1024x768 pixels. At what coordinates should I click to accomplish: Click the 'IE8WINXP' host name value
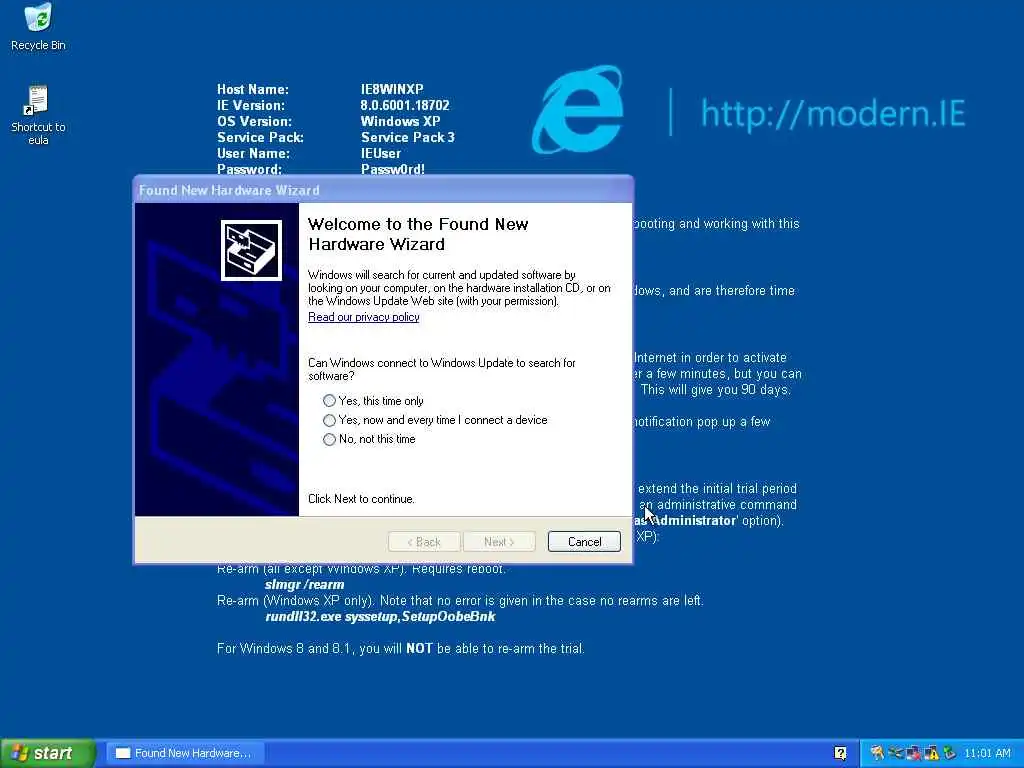click(392, 89)
